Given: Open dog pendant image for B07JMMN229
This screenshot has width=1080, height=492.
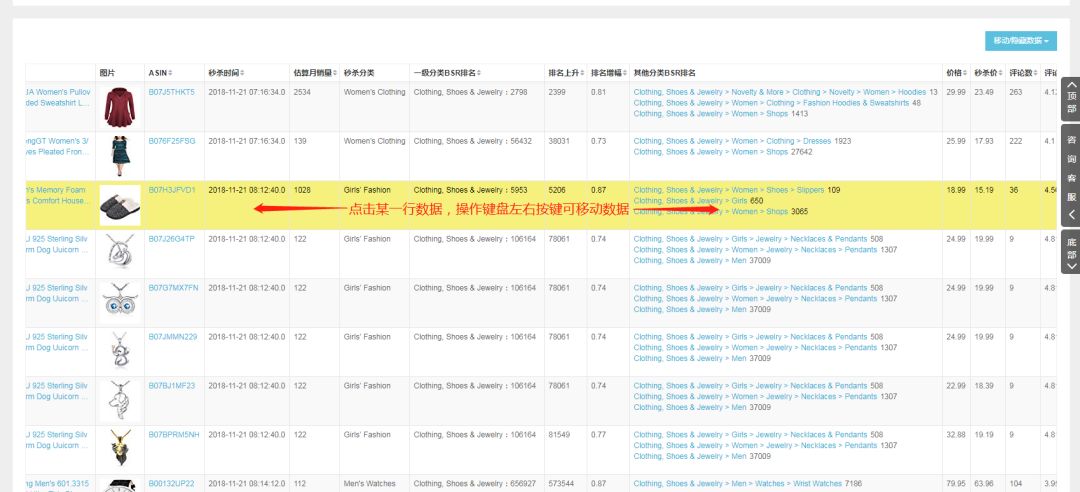Looking at the screenshot, I should (x=120, y=350).
